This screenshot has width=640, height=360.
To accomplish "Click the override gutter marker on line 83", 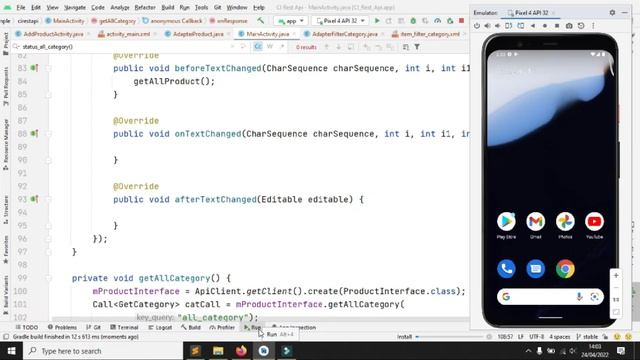I will 34,68.
